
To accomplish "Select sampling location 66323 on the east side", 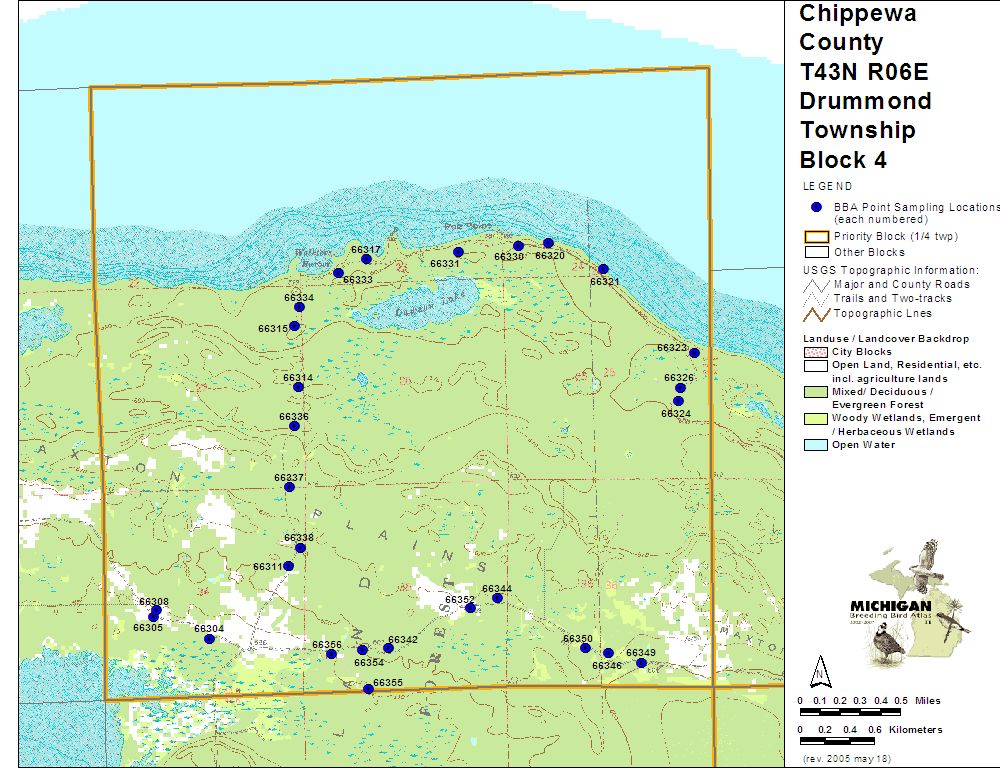I will 694,353.
